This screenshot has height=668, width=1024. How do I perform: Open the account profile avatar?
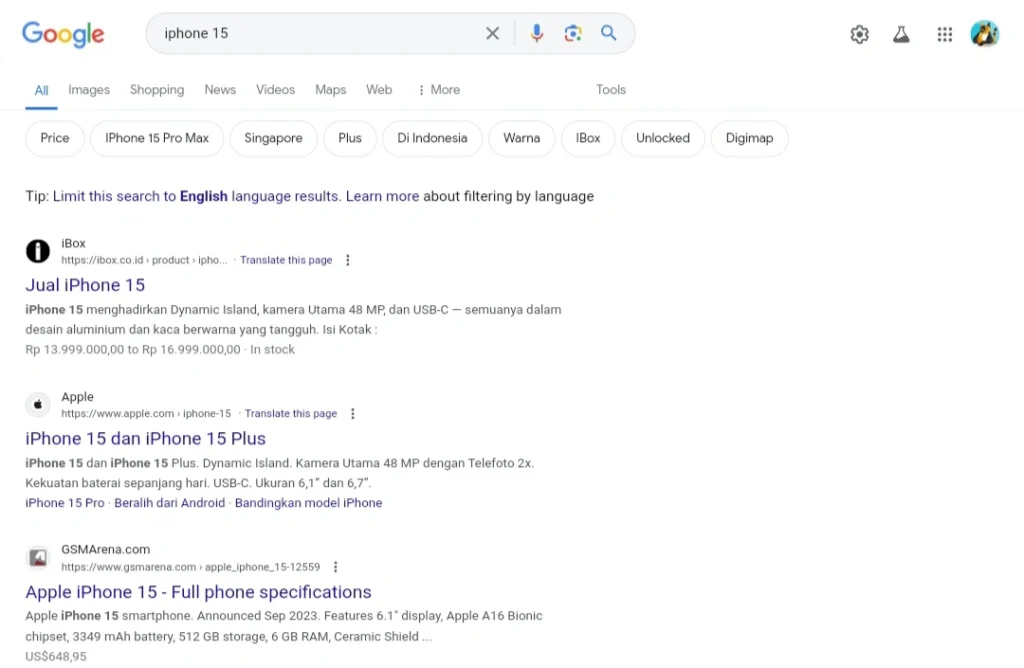point(984,34)
